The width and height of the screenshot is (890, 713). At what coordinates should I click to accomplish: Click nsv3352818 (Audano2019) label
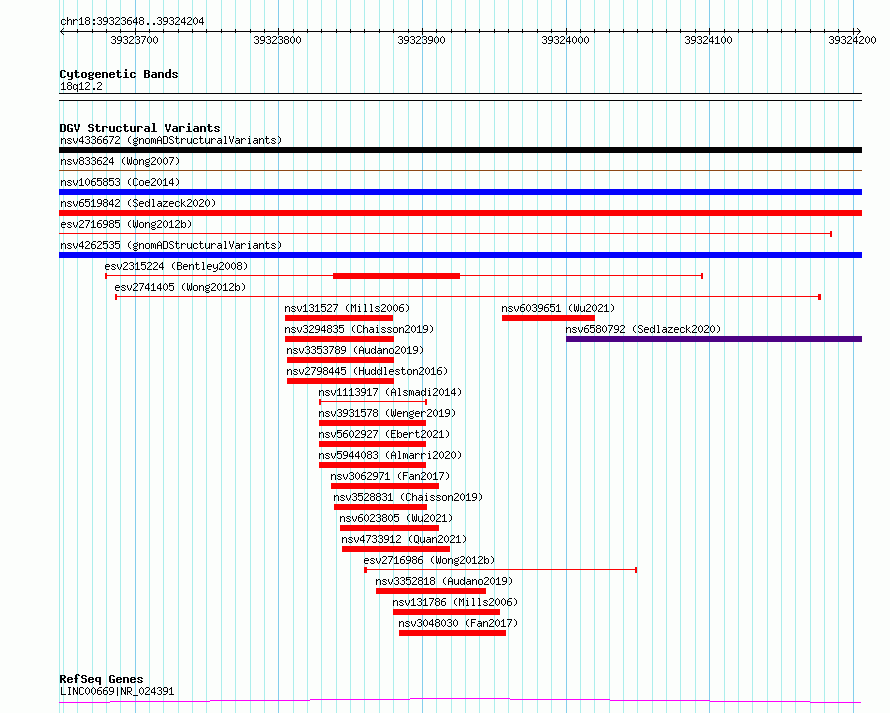[x=444, y=581]
